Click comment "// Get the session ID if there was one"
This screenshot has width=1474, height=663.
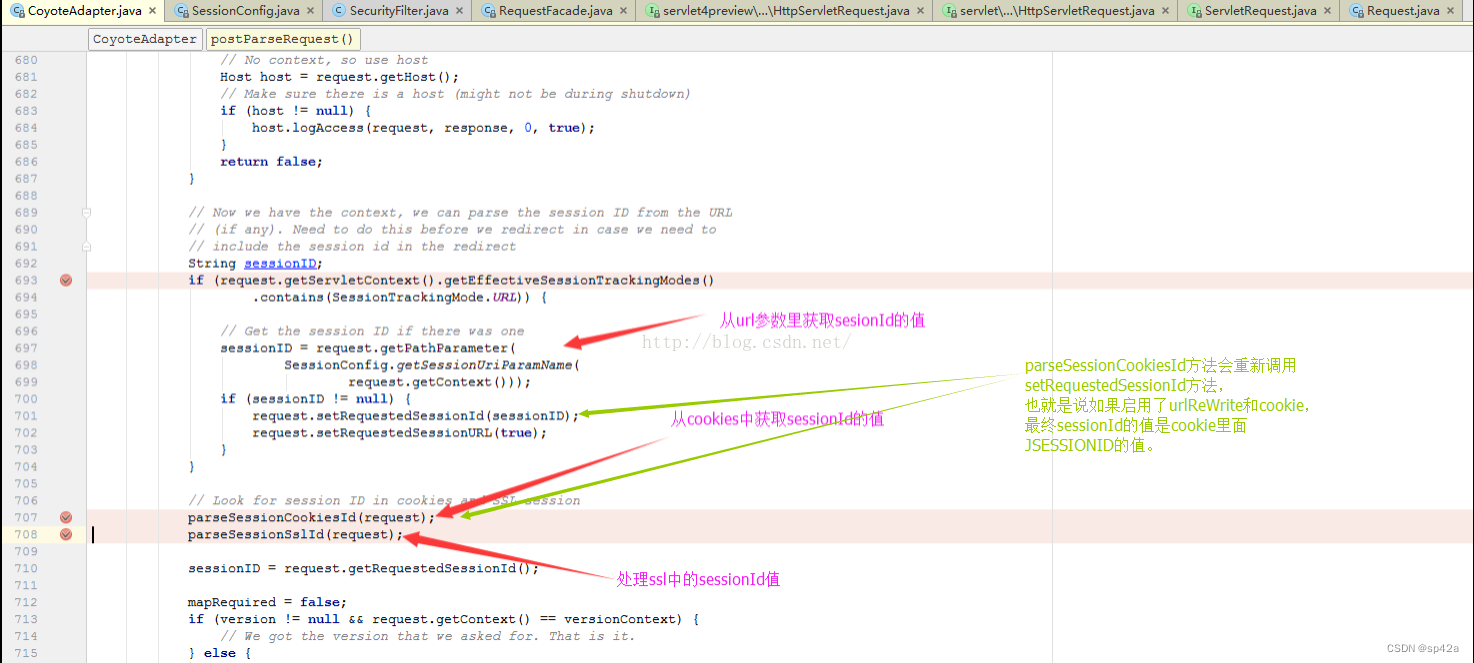click(372, 331)
